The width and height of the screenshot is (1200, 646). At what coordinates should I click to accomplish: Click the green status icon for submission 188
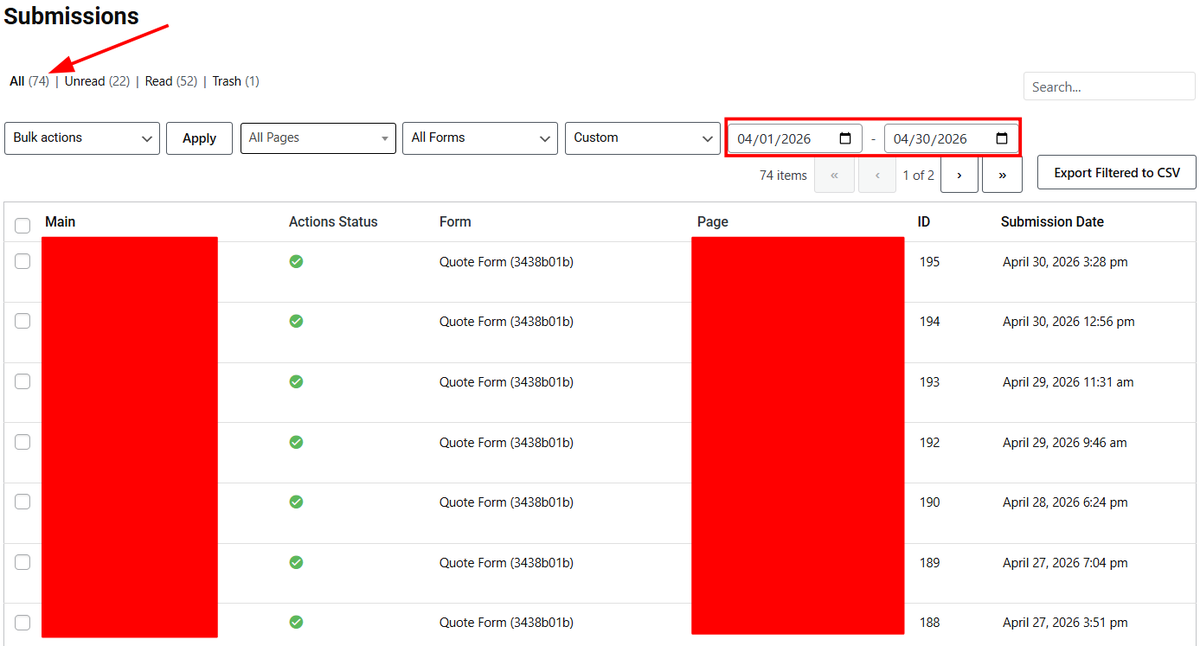(296, 622)
